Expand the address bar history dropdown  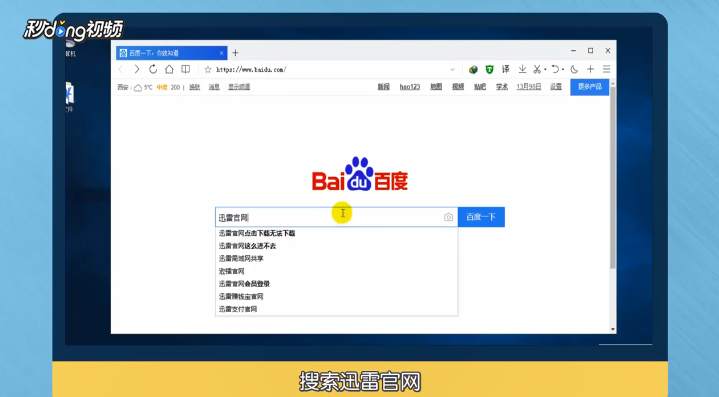click(452, 70)
